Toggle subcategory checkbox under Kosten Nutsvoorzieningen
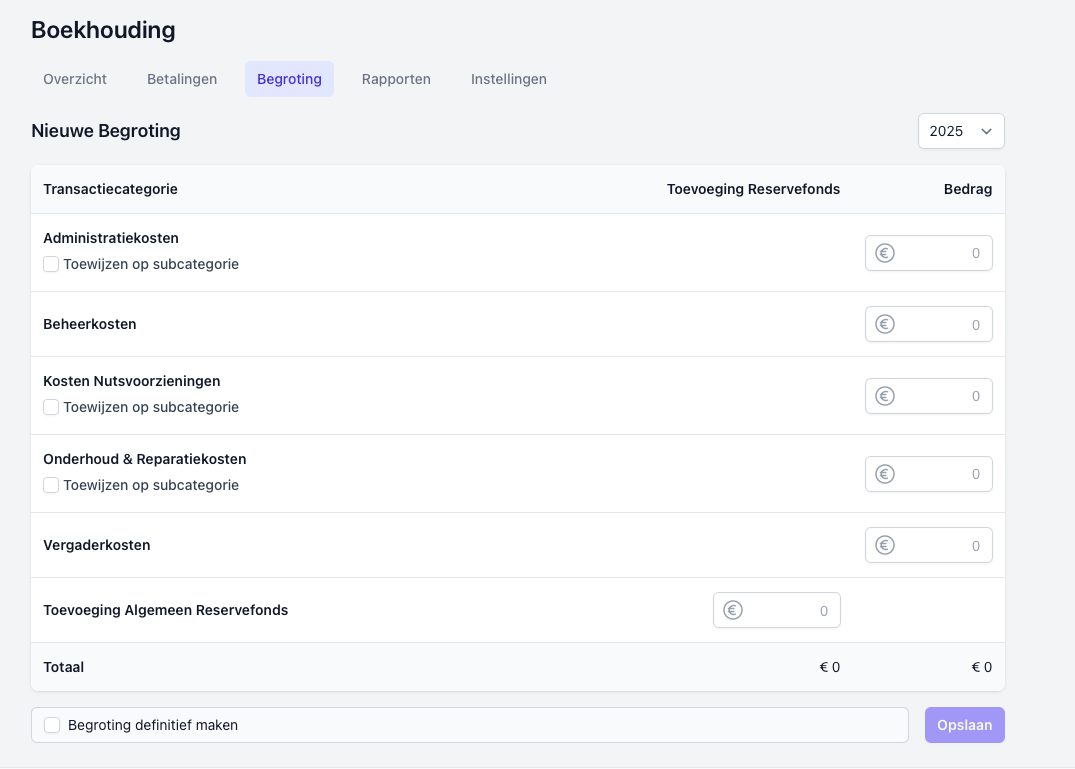 tap(51, 407)
